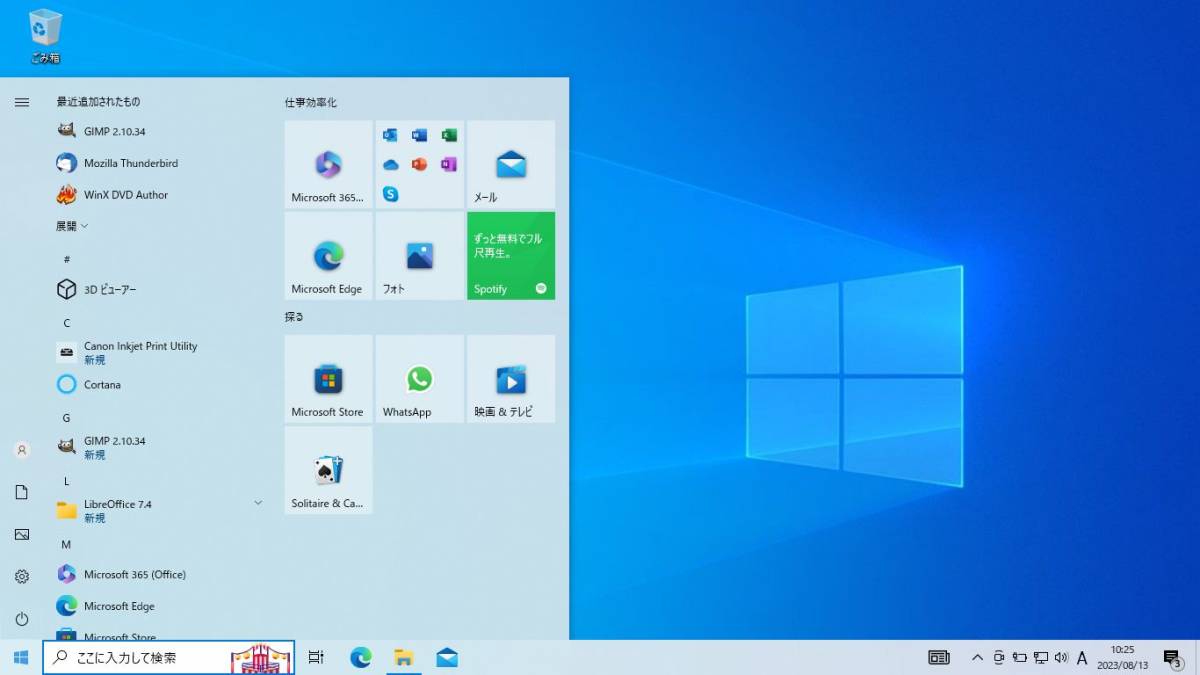Open the Spotify tile
The image size is (1200, 675).
point(511,256)
